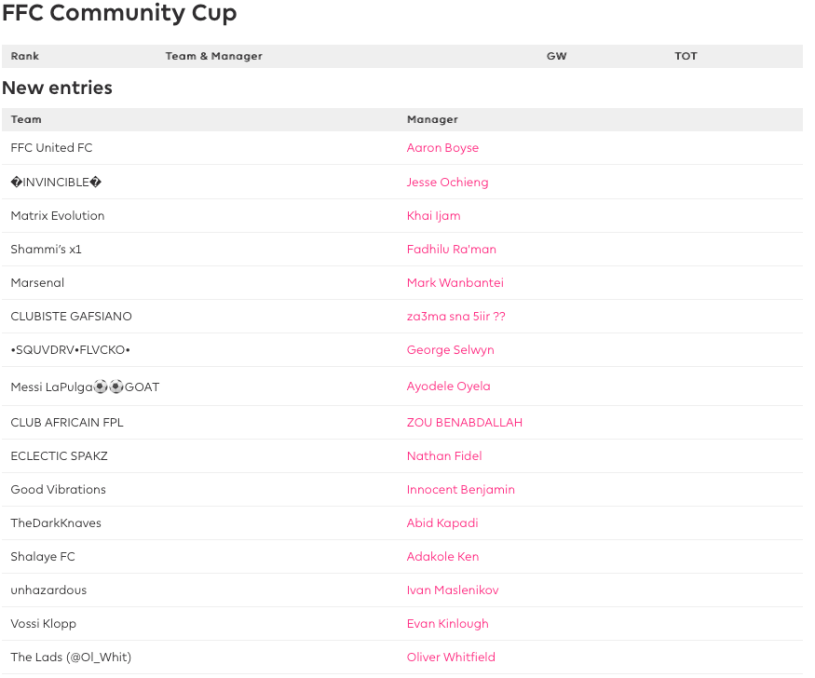The height and width of the screenshot is (678, 815).
Task: Click the Evan Kinlough link
Action: (x=447, y=624)
